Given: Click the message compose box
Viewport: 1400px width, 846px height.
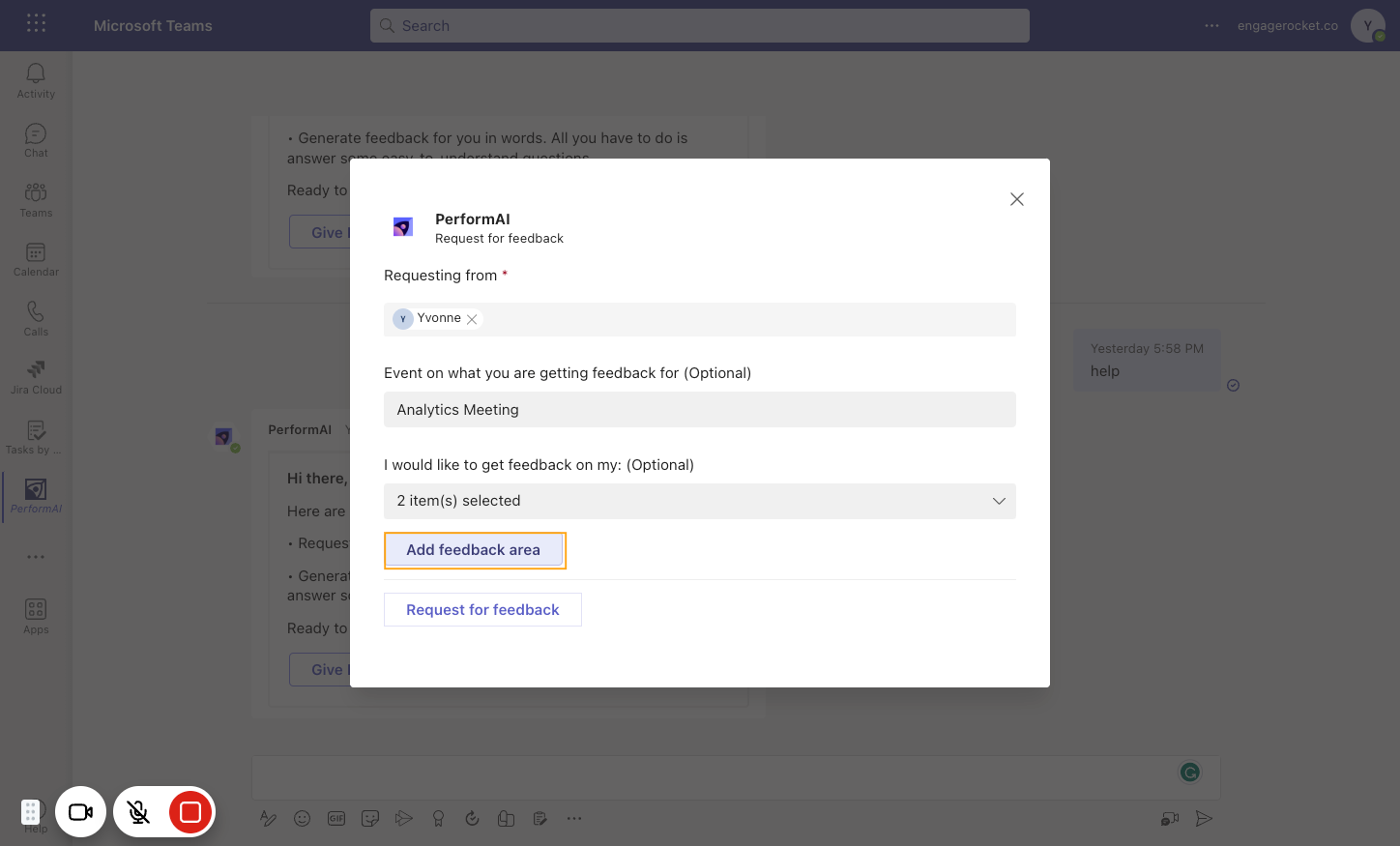Looking at the screenshot, I should tap(736, 777).
